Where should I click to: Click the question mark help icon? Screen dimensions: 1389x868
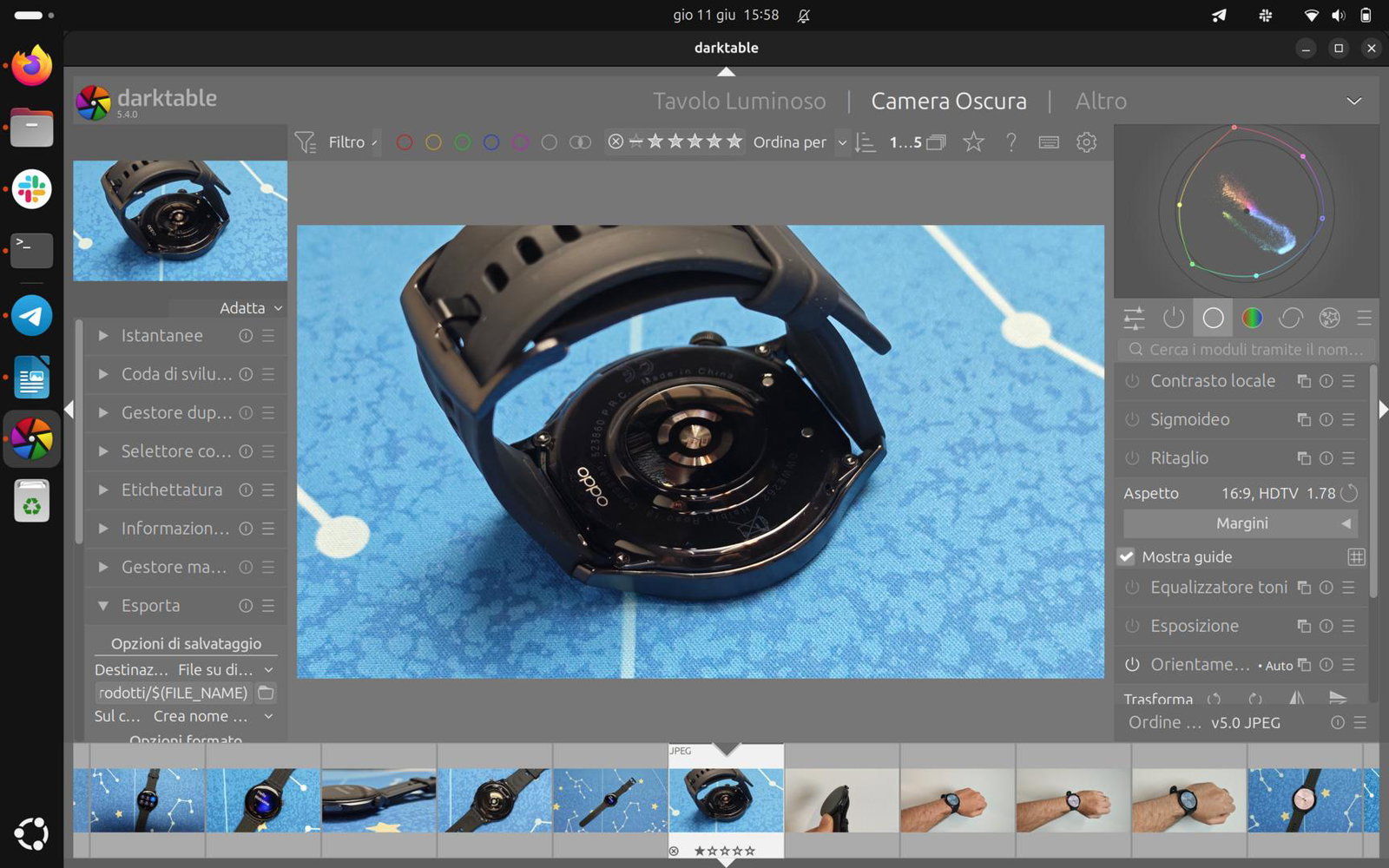[1011, 142]
